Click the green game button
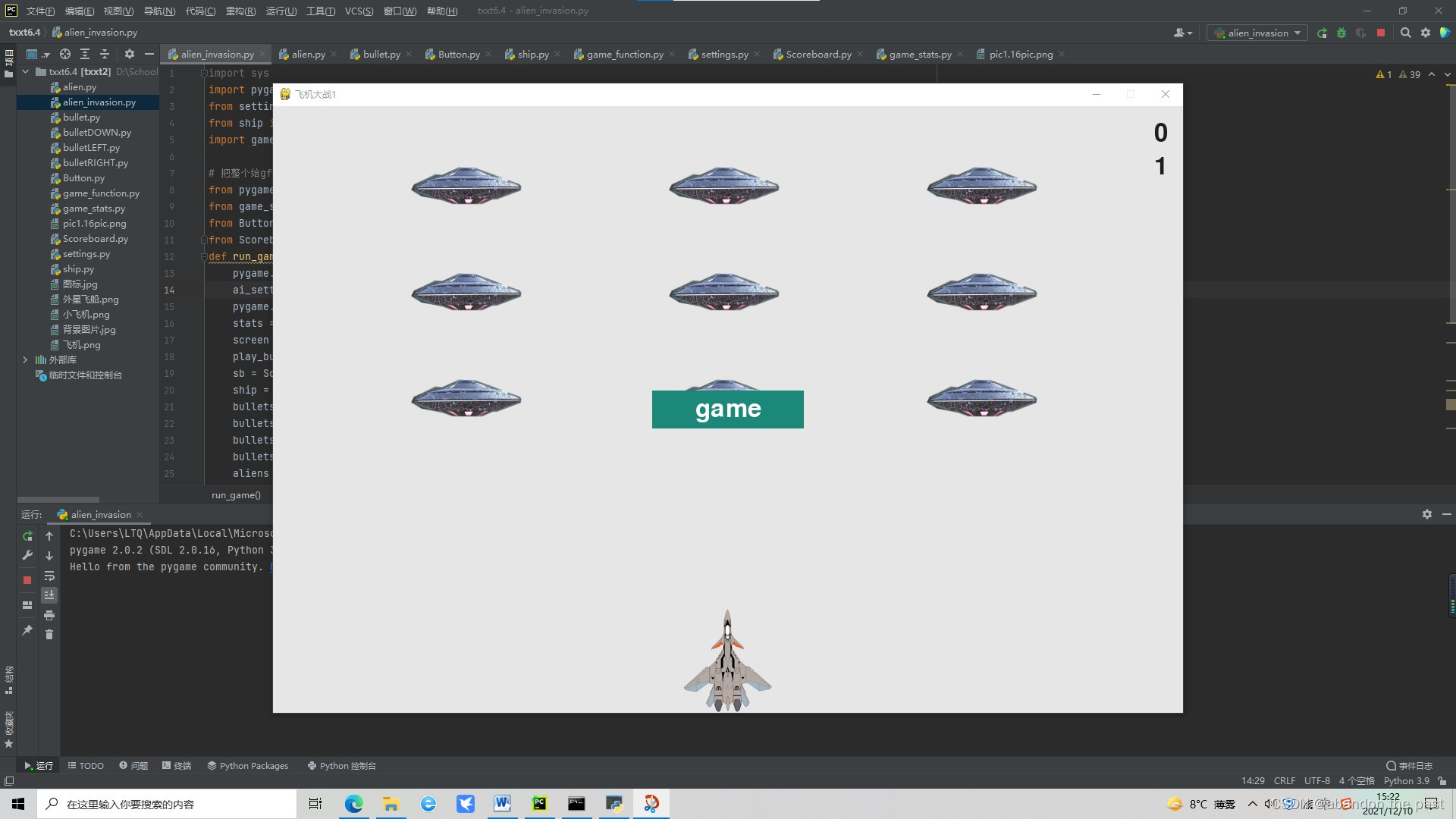The image size is (1456, 819). (727, 409)
